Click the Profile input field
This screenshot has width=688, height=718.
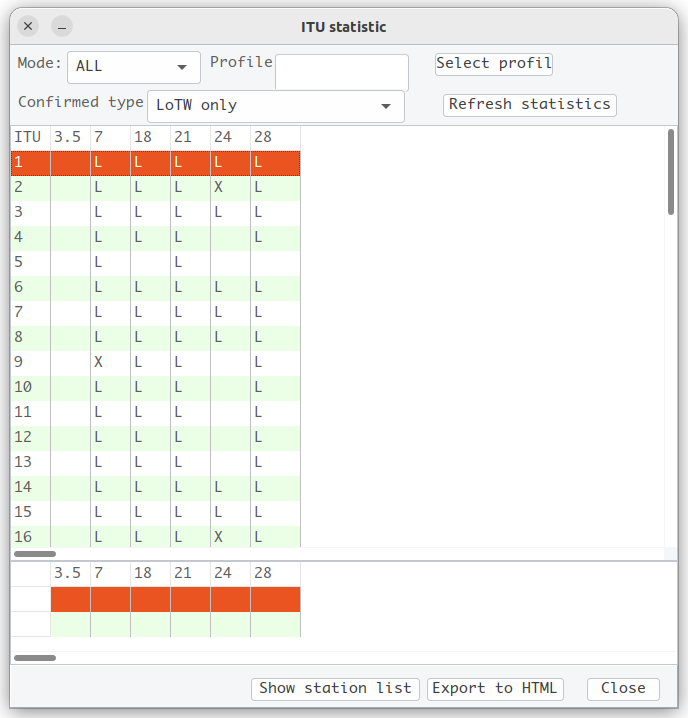coord(342,72)
